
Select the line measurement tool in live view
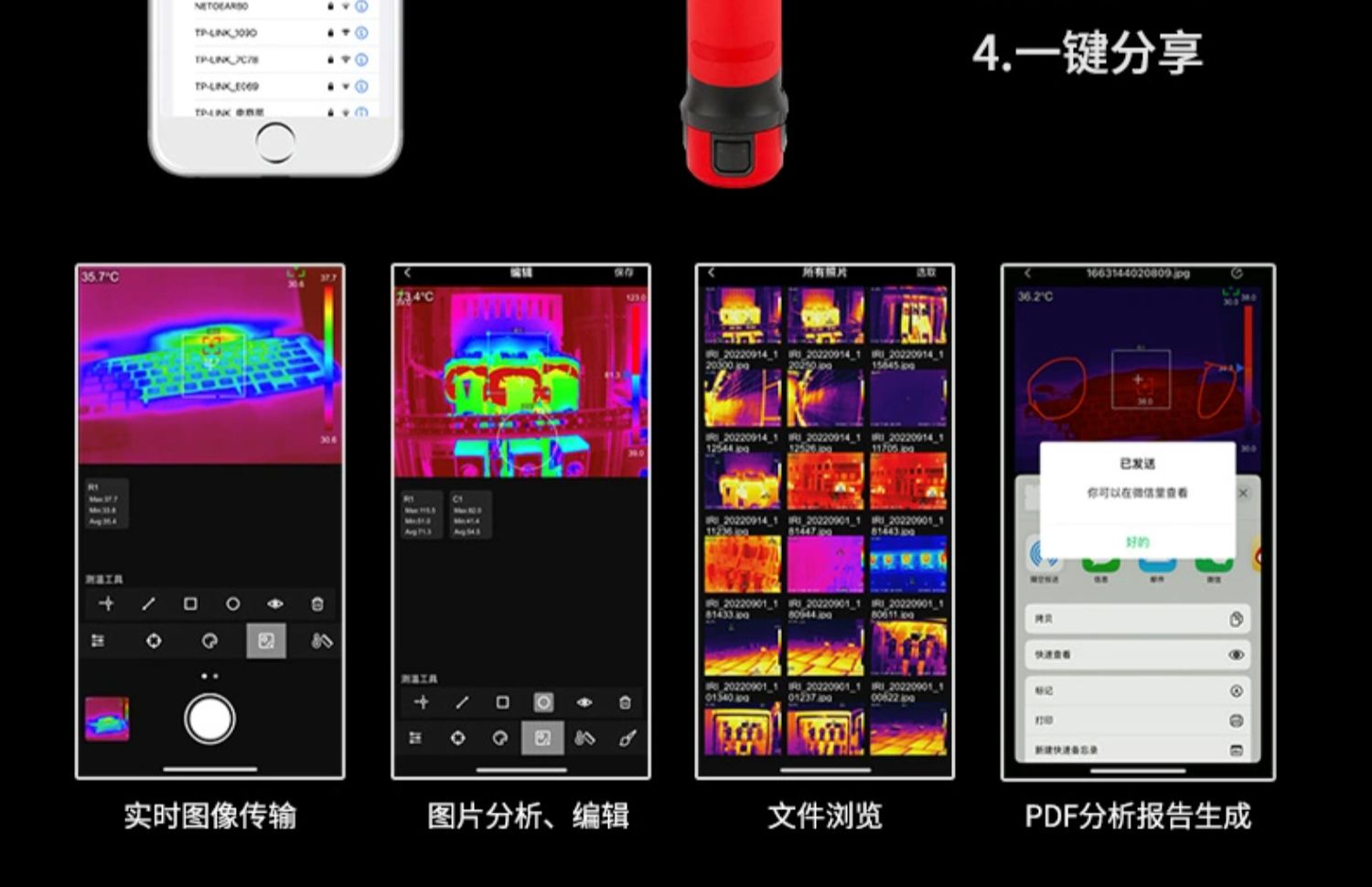pyautogui.click(x=148, y=604)
